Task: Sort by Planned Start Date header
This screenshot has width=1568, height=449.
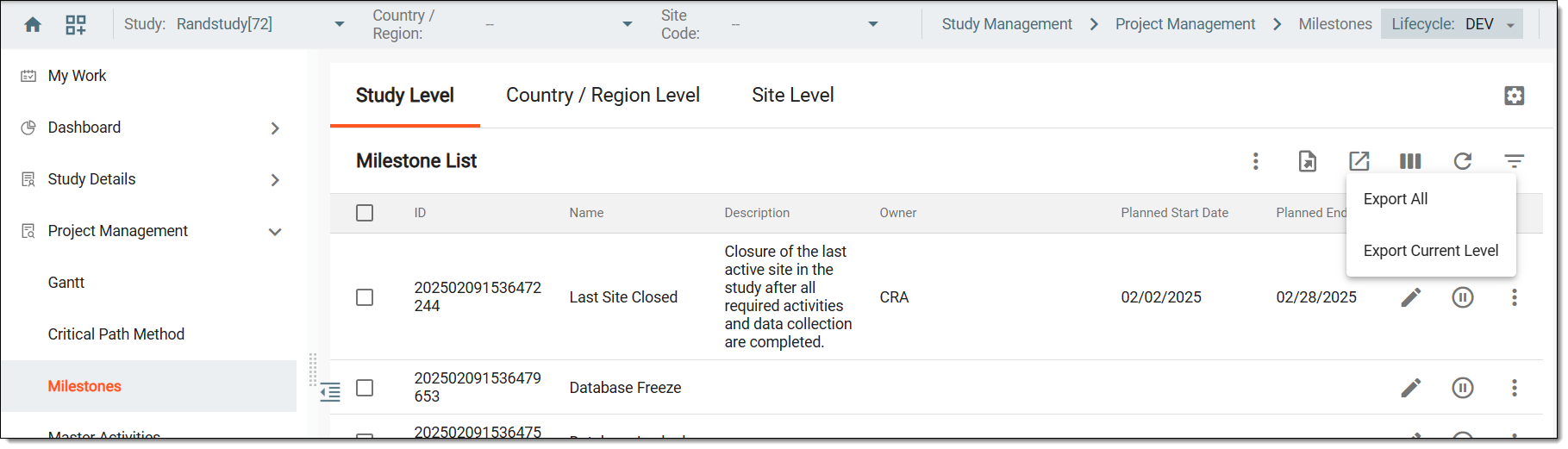Action: pos(1175,213)
